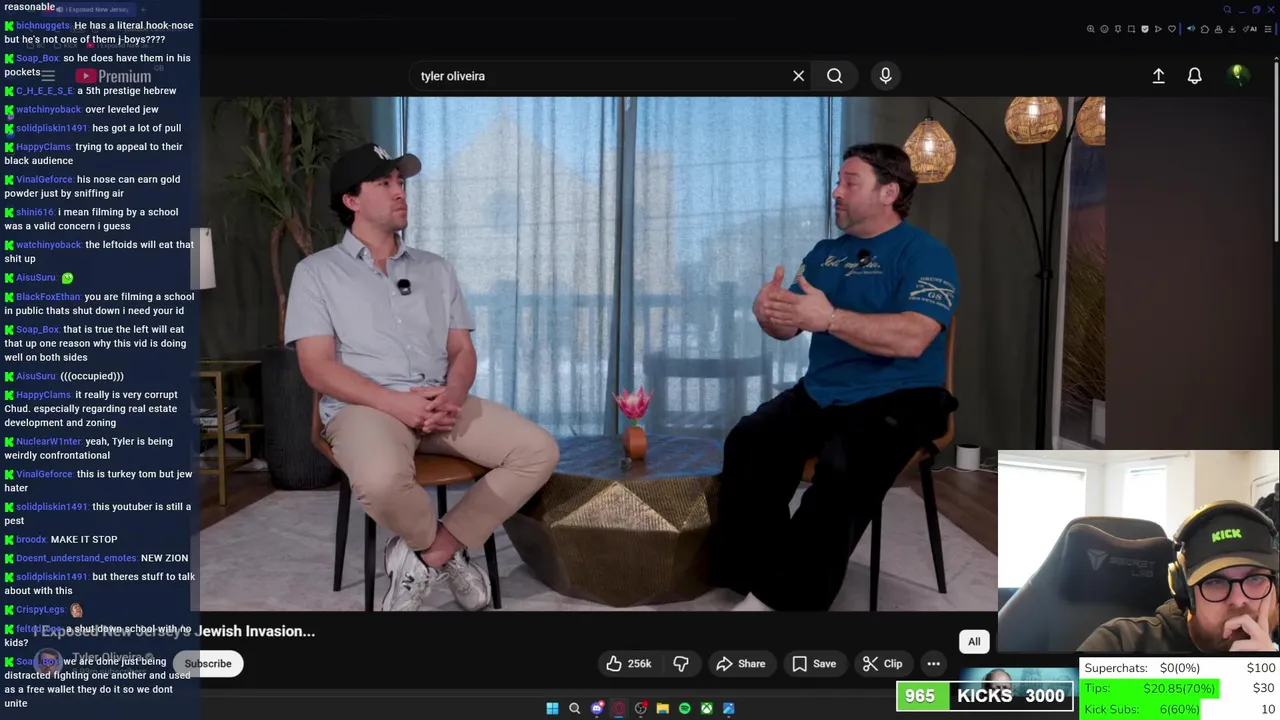Click chat username 'NuclearW1nter'

(49, 441)
